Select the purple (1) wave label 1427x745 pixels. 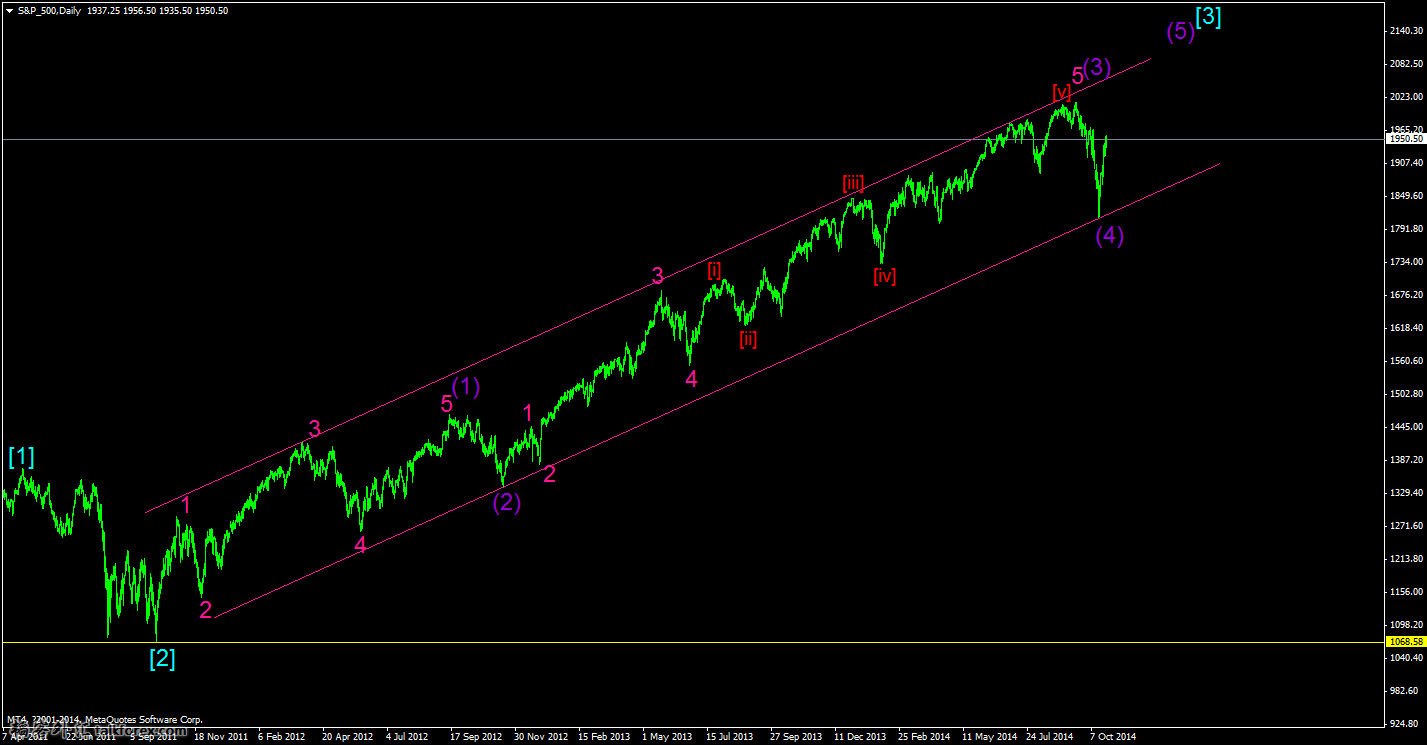[x=466, y=387]
